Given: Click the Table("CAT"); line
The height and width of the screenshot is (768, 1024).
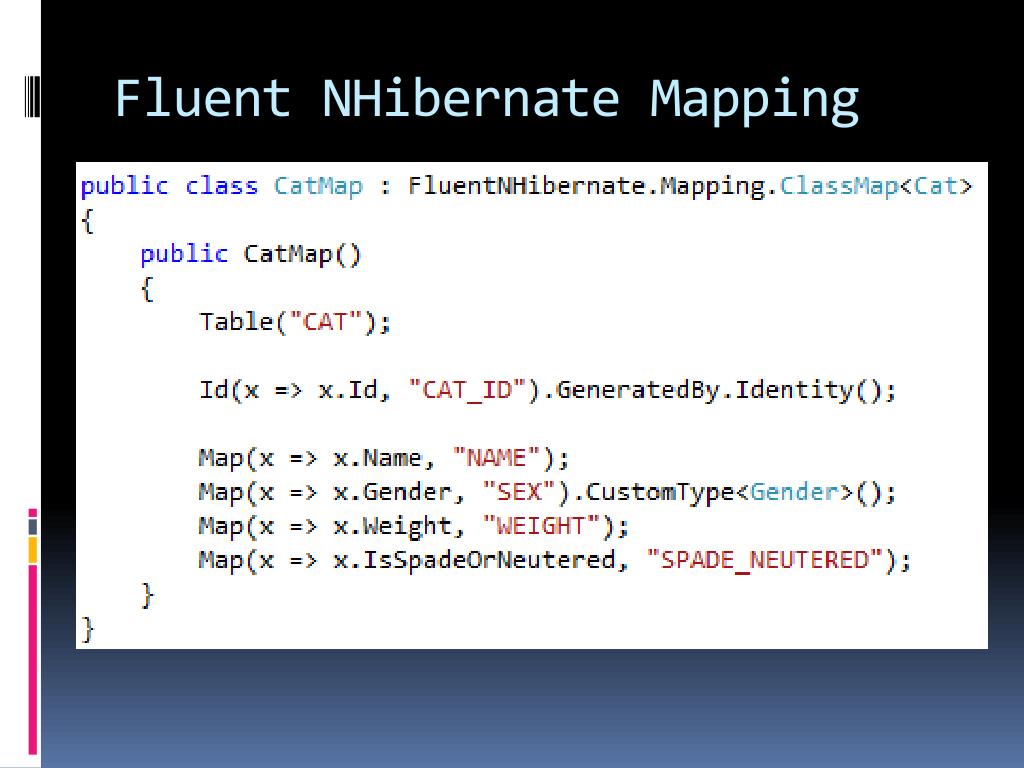Looking at the screenshot, I should click(x=295, y=322).
